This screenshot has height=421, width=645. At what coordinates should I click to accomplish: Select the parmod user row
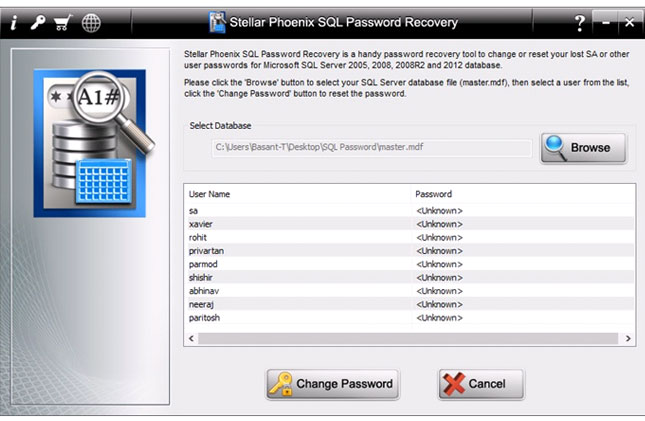409,264
